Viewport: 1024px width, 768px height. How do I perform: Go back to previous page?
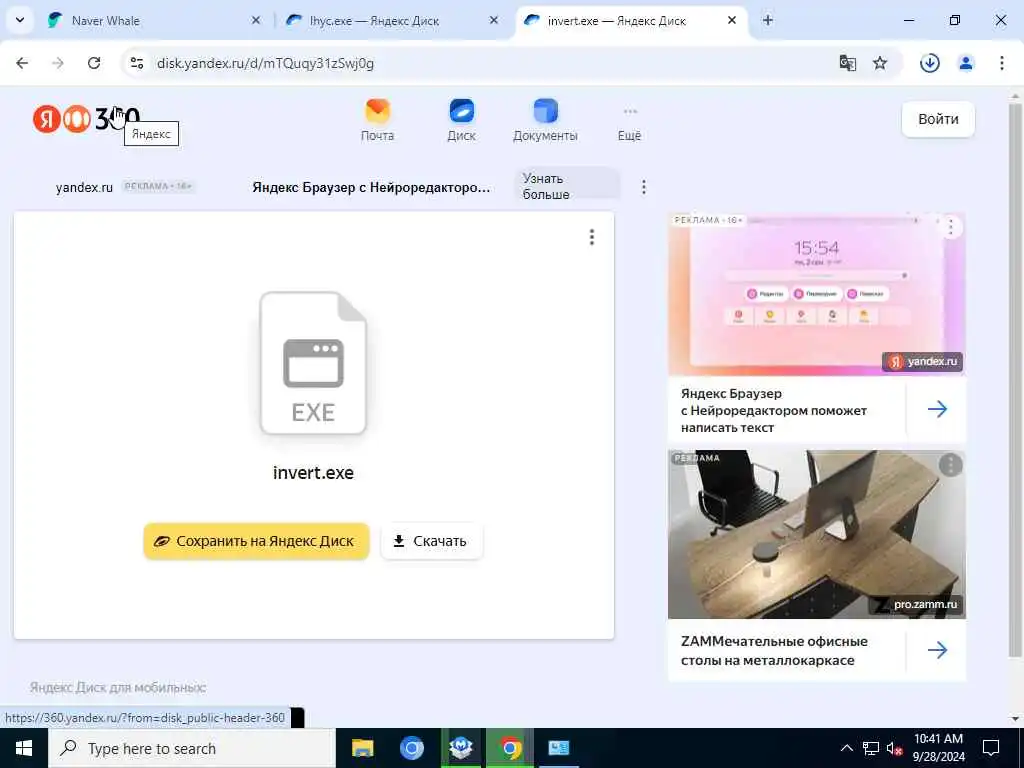pyautogui.click(x=22, y=63)
